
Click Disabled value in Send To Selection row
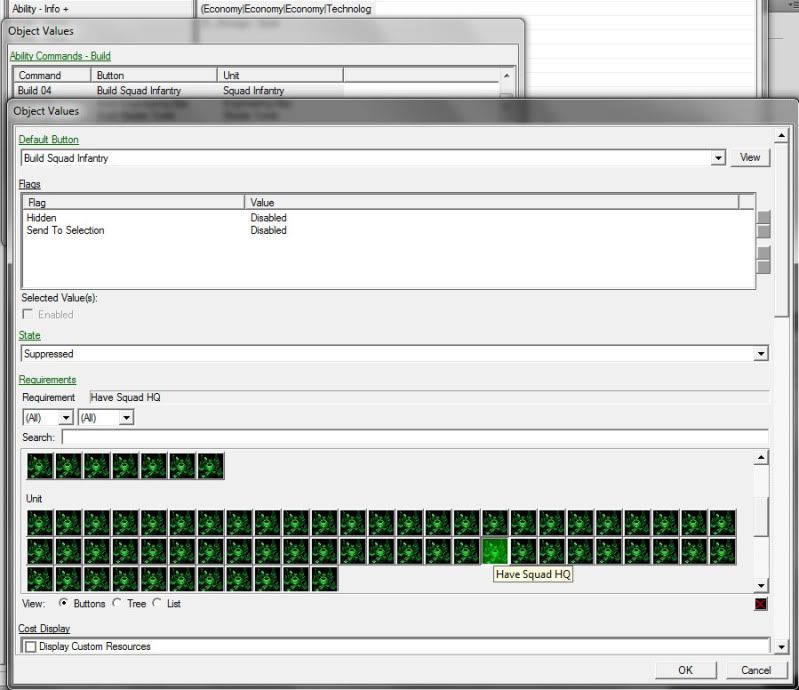coord(269,230)
